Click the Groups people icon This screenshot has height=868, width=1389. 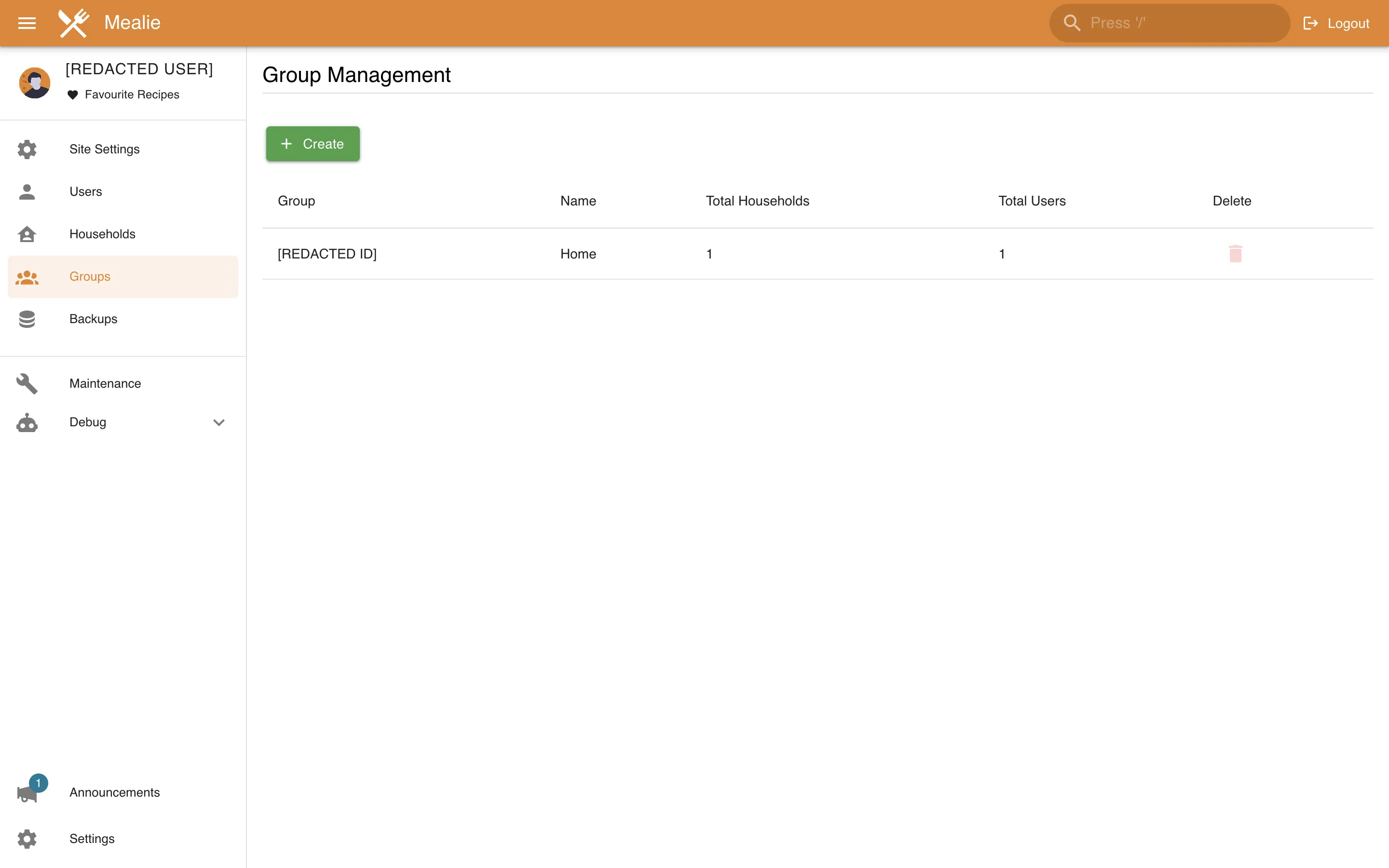tap(27, 277)
